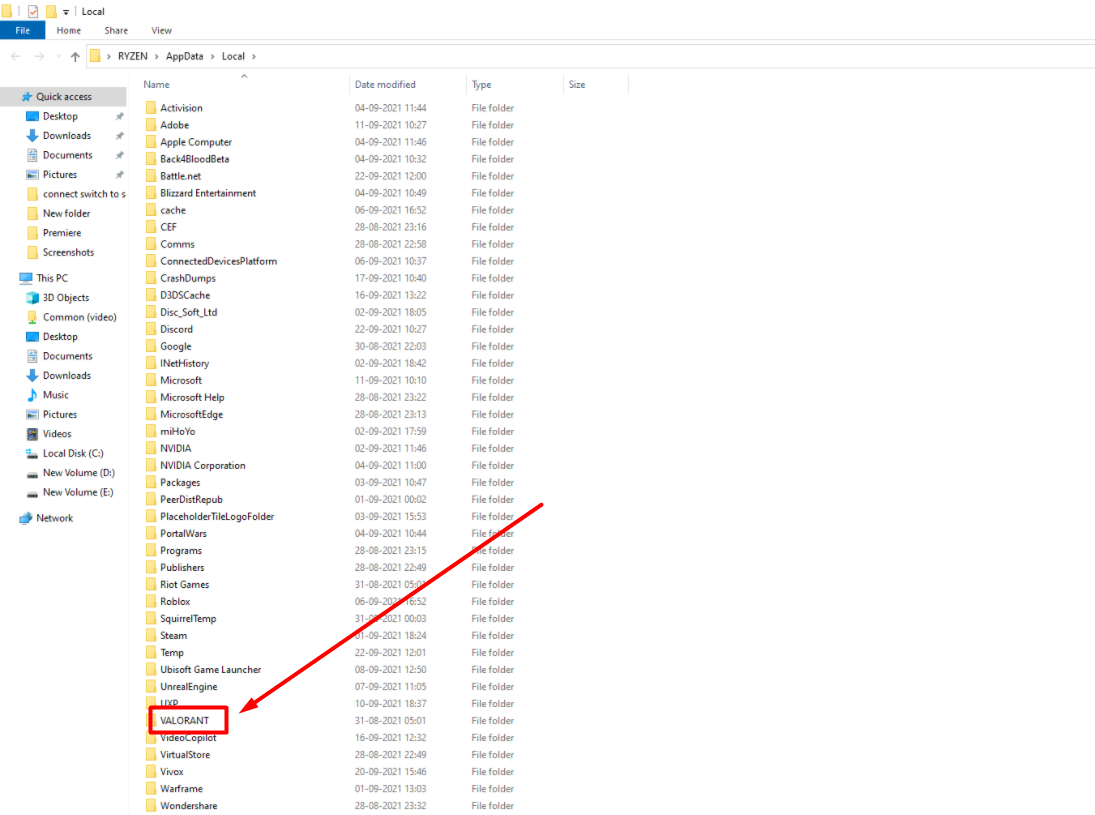Click AppData in the address breadcrumb
The width and height of the screenshot is (1095, 815).
pyautogui.click(x=184, y=56)
